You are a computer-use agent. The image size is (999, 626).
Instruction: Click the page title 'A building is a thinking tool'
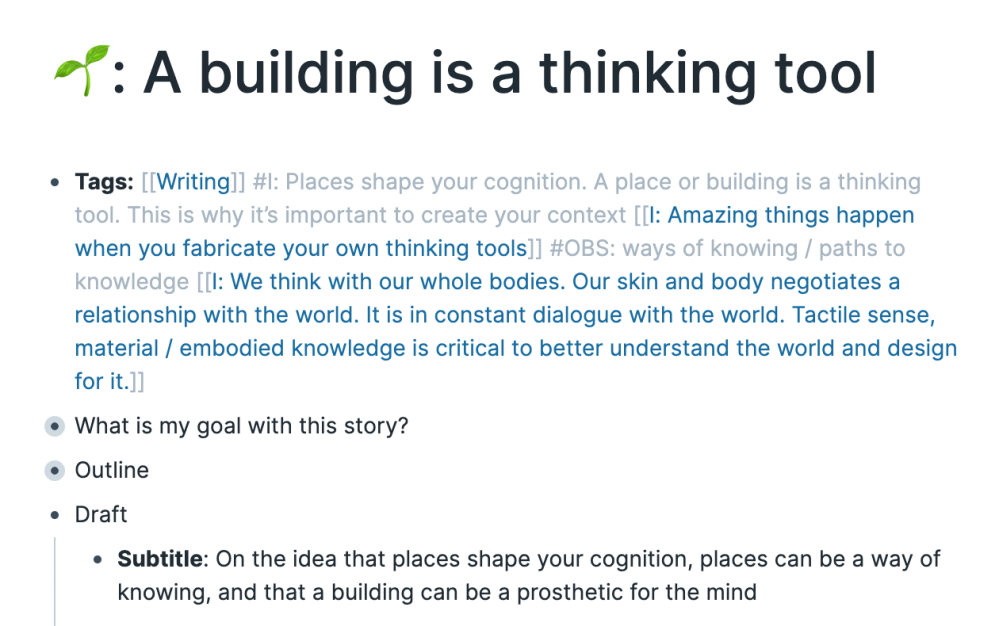510,73
